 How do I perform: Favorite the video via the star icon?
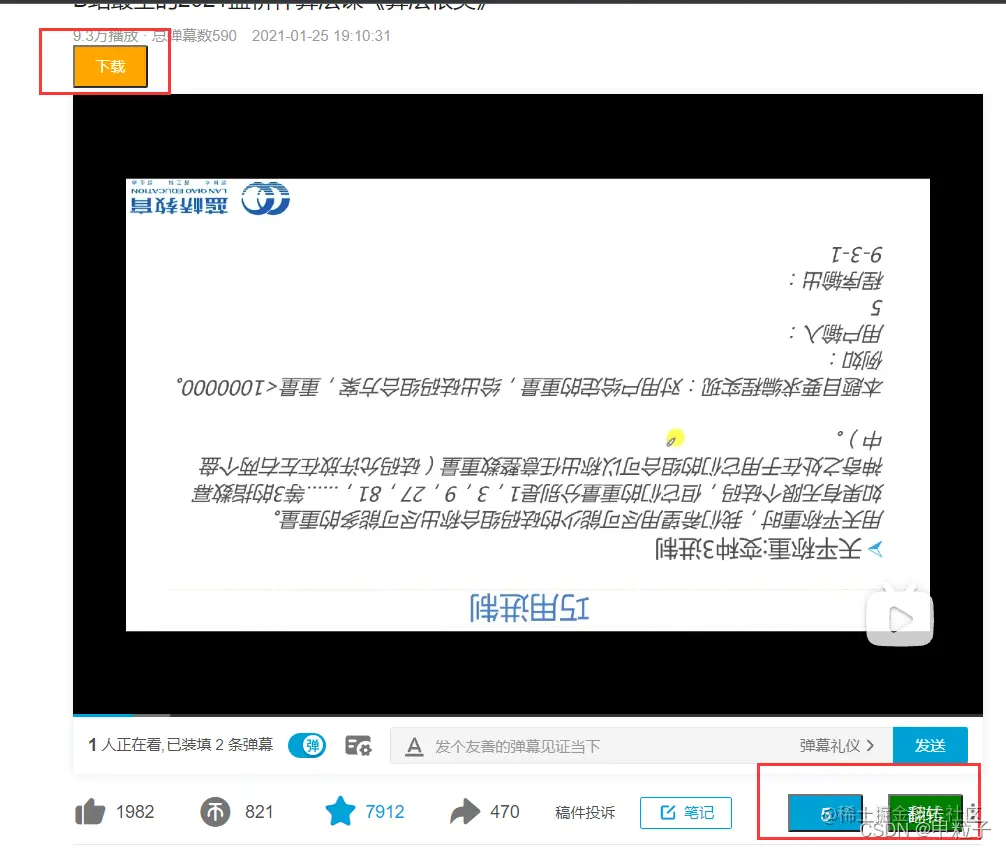(337, 811)
